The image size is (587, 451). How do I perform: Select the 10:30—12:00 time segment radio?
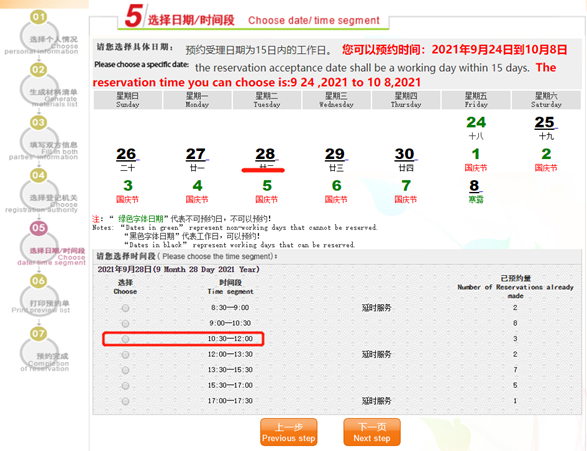(125, 339)
